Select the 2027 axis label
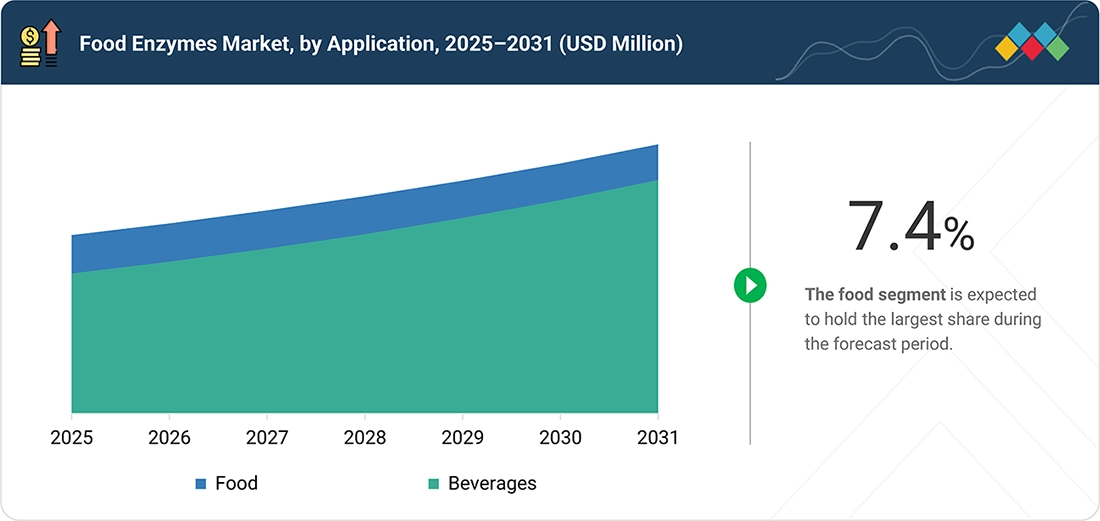The width and height of the screenshot is (1100, 521). (267, 438)
